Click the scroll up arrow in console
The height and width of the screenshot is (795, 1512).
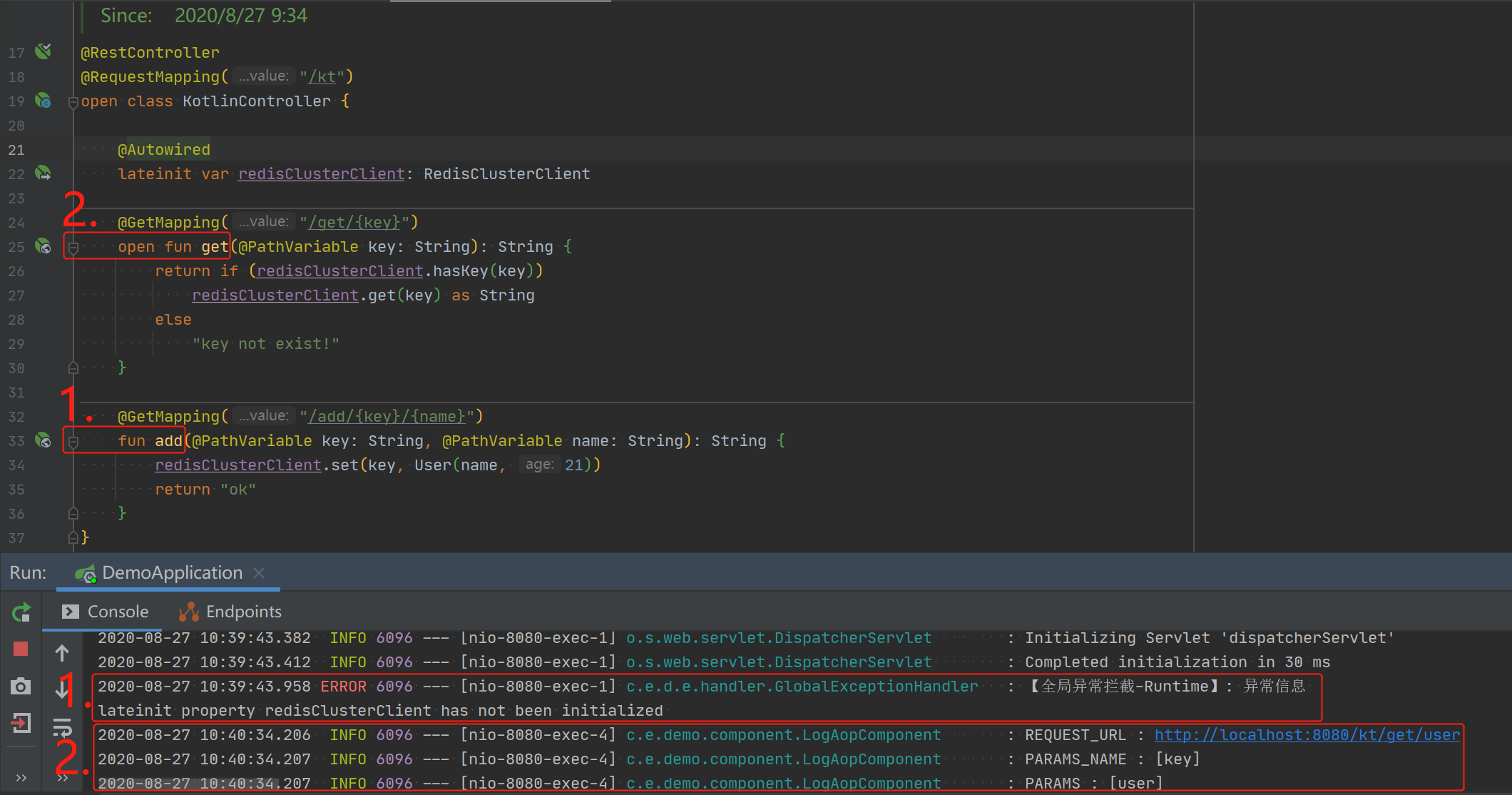(x=62, y=652)
